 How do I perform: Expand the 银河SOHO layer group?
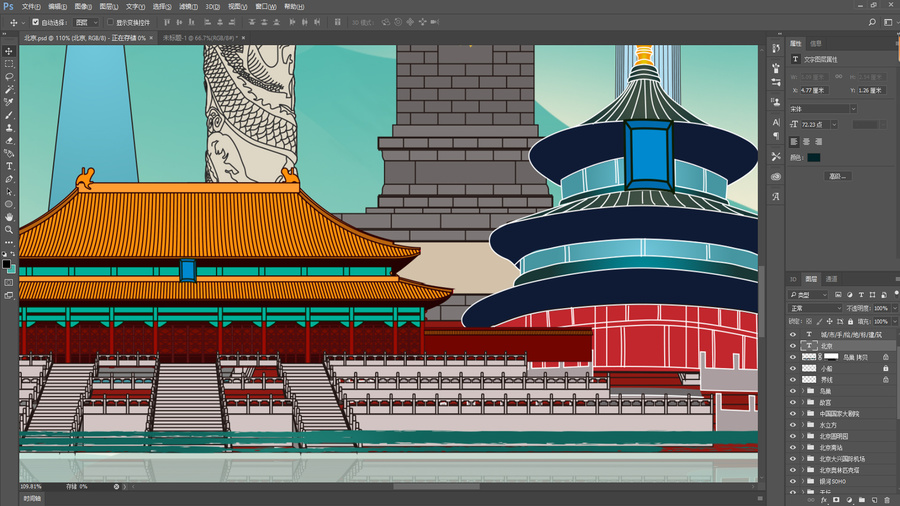tap(803, 481)
